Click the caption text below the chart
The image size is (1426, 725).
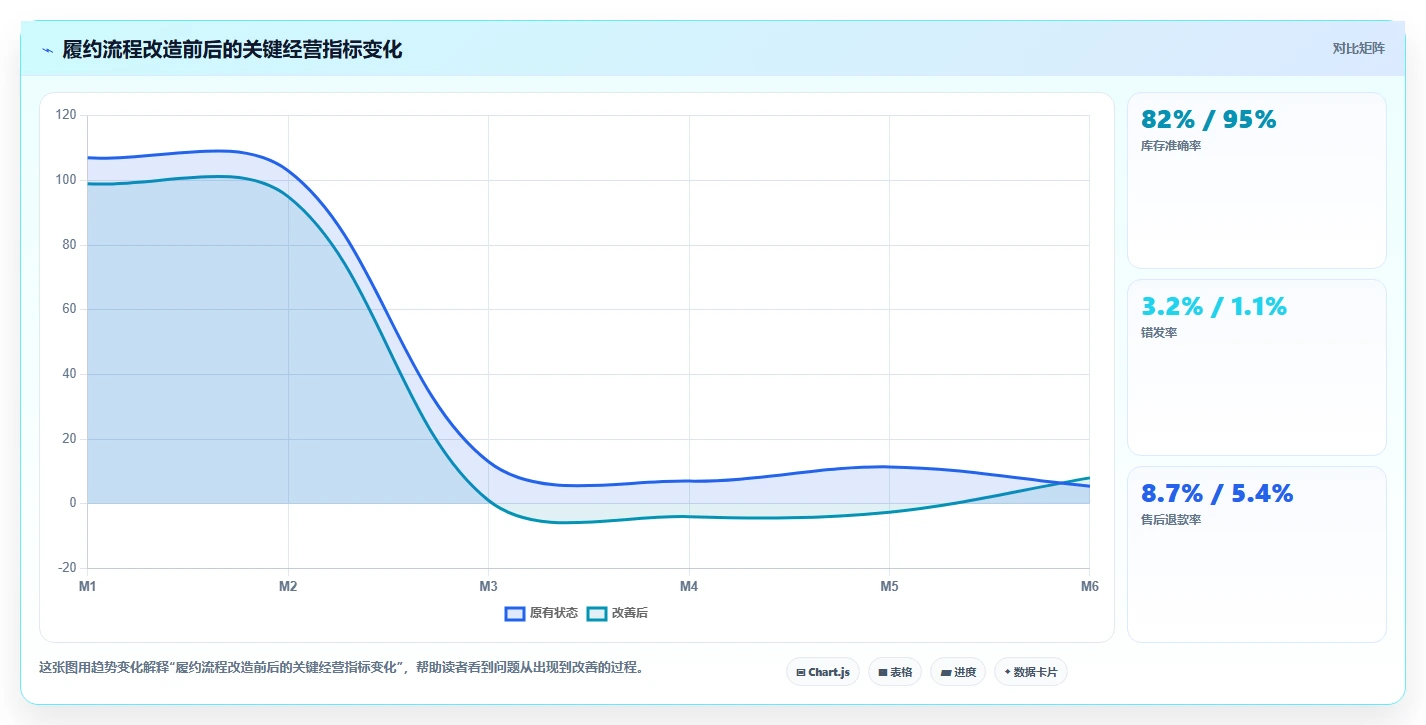tap(341, 668)
